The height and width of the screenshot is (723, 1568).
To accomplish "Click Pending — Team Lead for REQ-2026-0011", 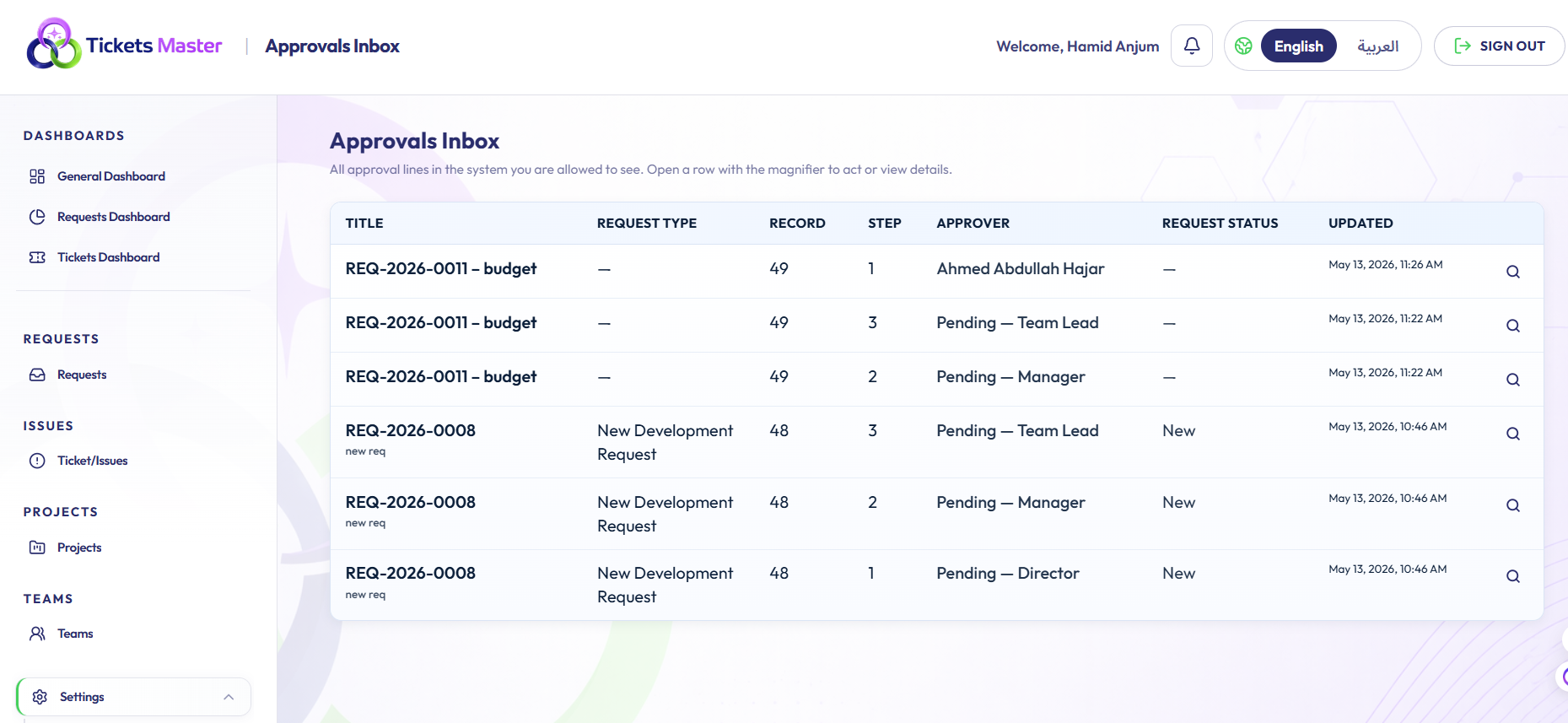I will coord(1017,322).
